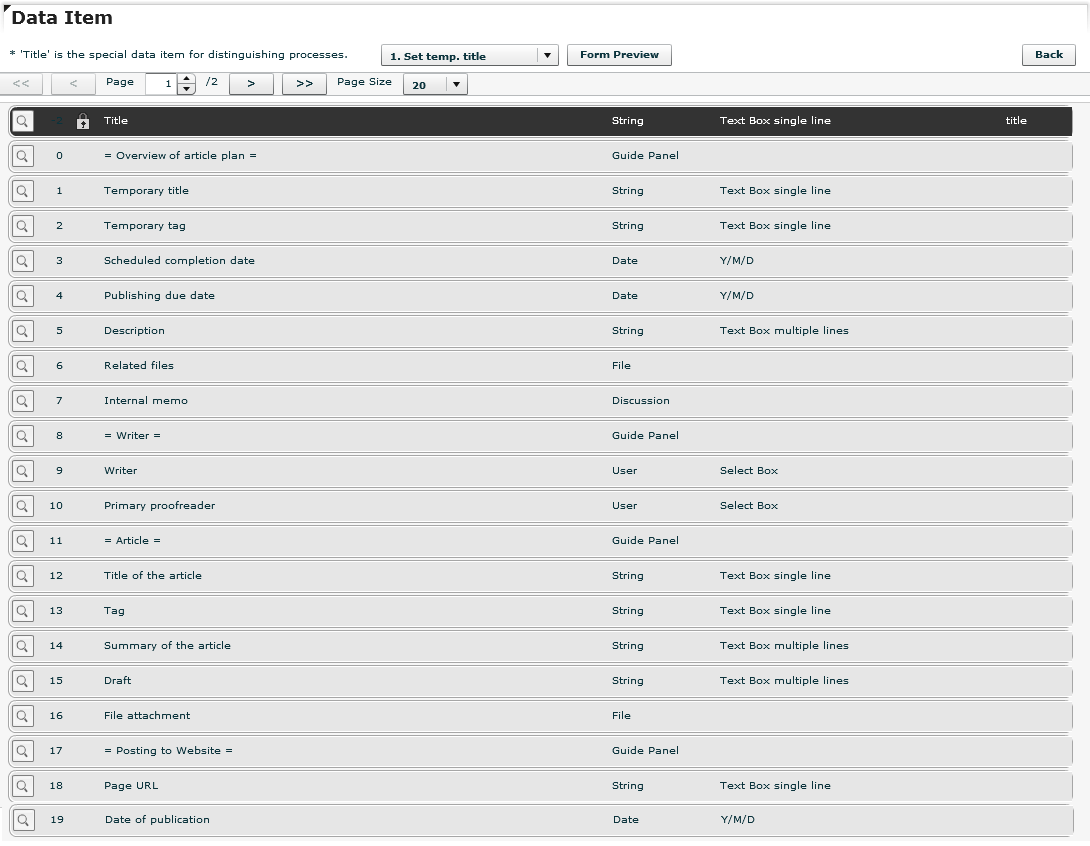The height and width of the screenshot is (846, 1090).
Task: Select 'Temporary title' item name
Action: click(146, 190)
